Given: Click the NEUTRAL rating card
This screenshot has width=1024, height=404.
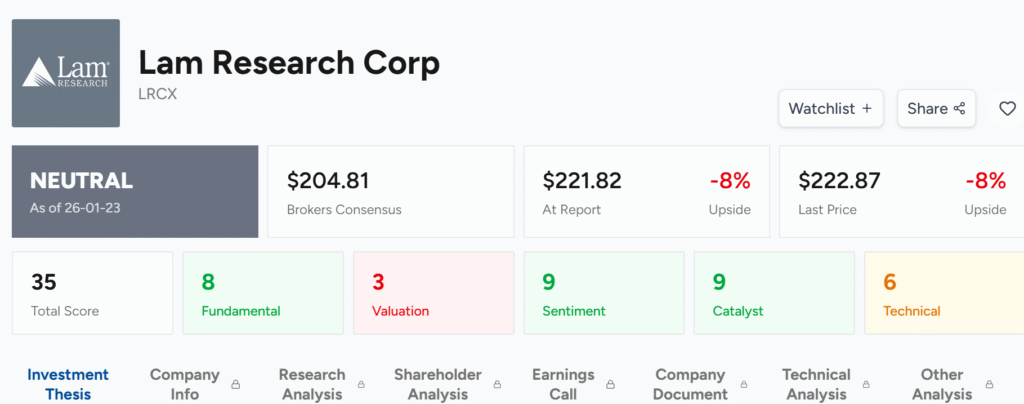Looking at the screenshot, I should [135, 192].
